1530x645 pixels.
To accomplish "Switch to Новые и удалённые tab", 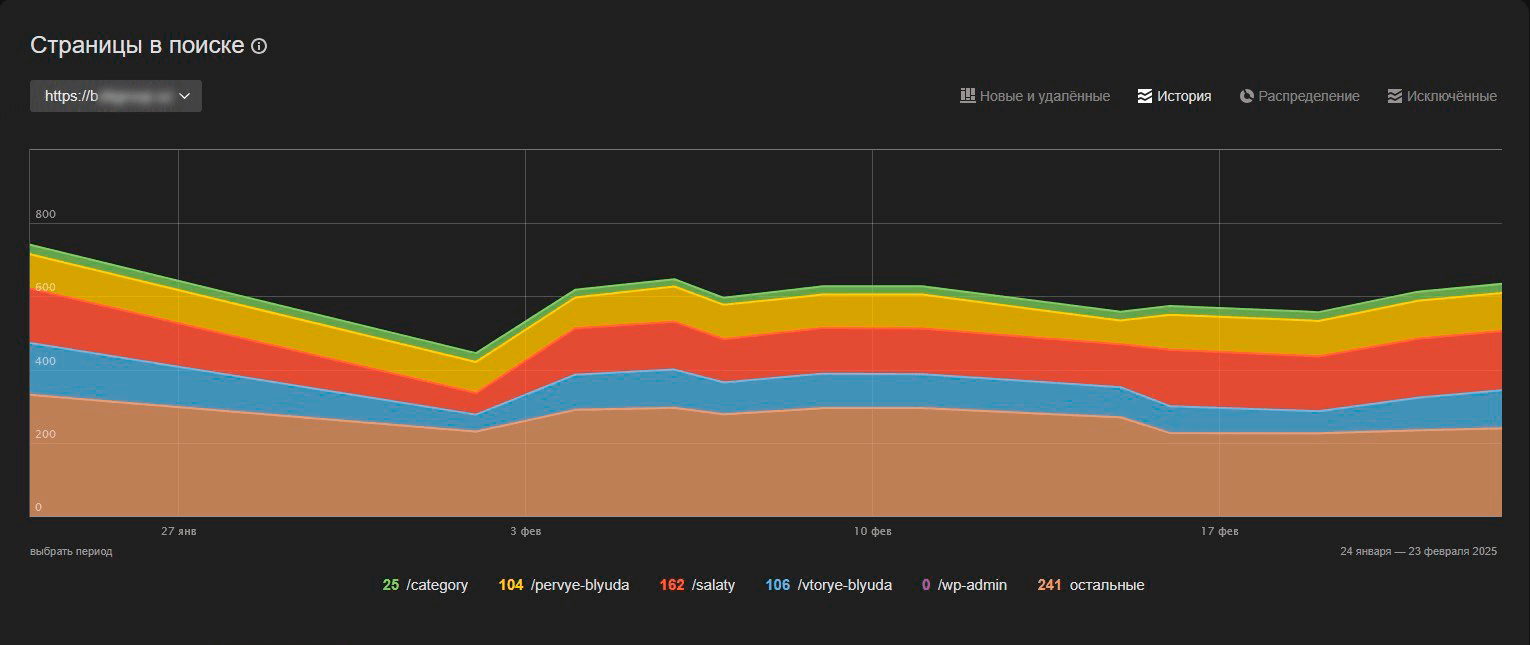I will [x=1035, y=96].
